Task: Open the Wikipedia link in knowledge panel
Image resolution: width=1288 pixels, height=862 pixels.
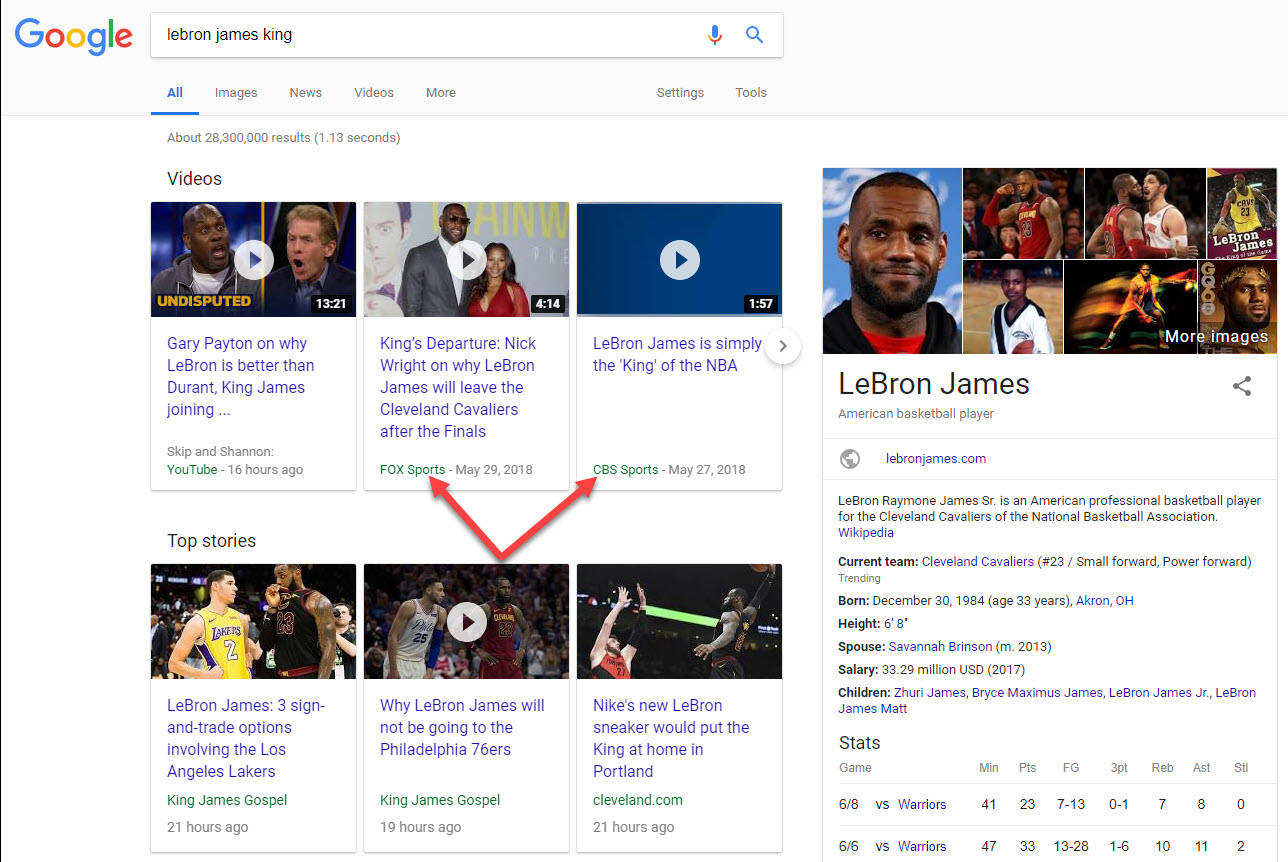Action: coord(866,533)
